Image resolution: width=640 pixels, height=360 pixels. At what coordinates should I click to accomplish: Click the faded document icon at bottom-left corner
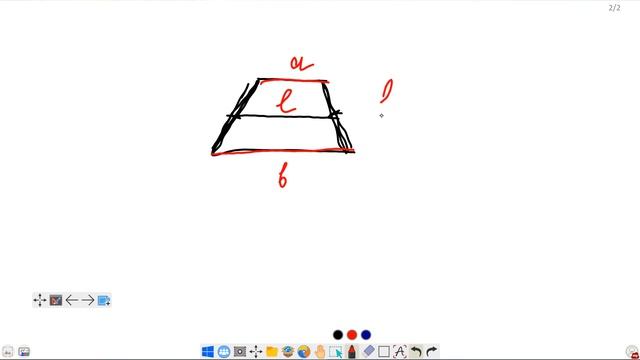click(x=8, y=351)
